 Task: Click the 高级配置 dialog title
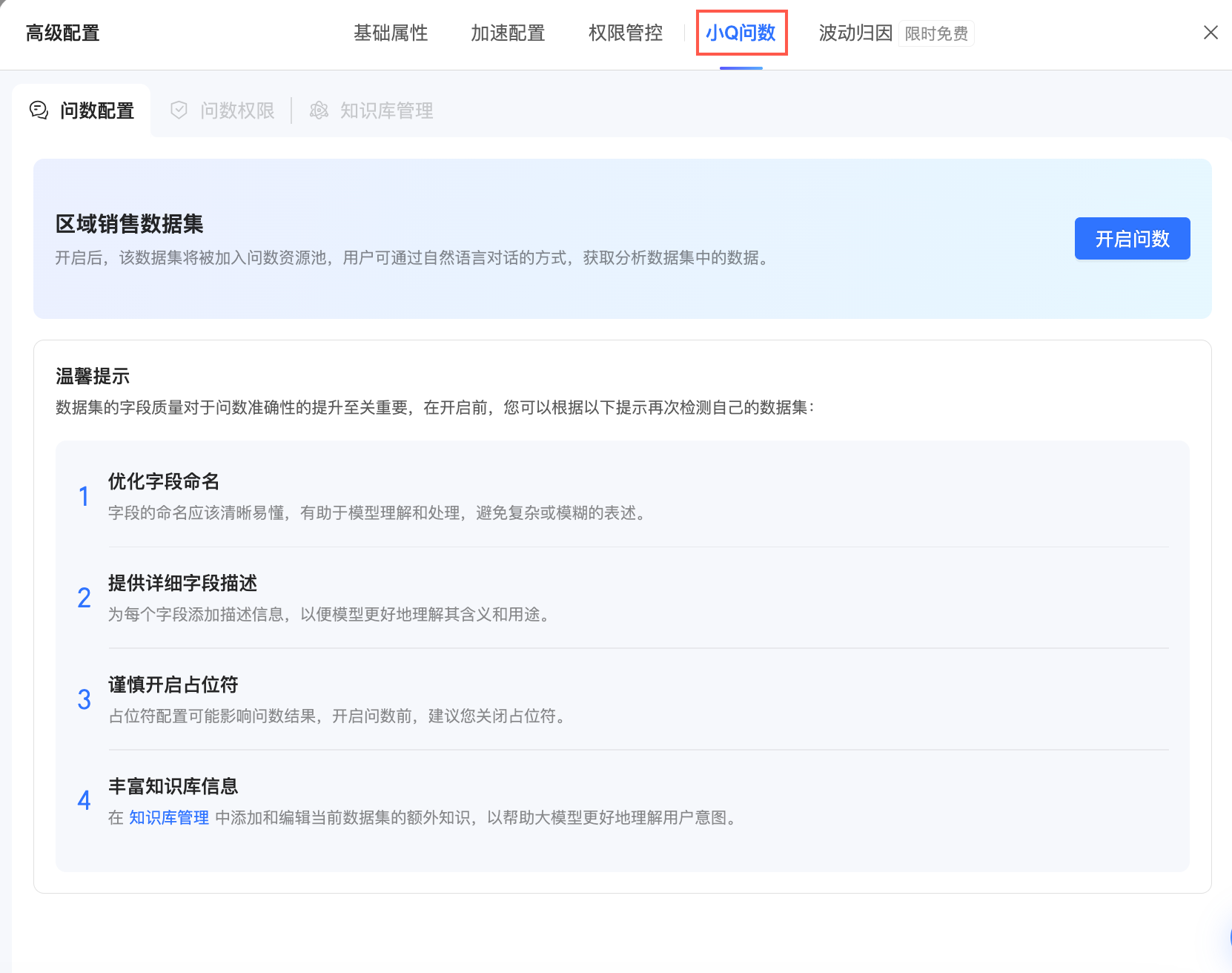pyautogui.click(x=63, y=33)
